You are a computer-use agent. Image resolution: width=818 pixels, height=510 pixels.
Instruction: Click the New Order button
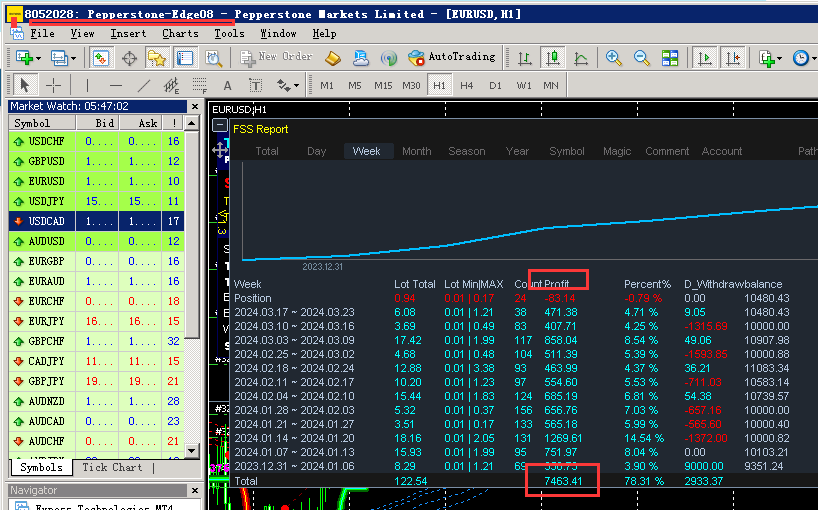pos(276,57)
